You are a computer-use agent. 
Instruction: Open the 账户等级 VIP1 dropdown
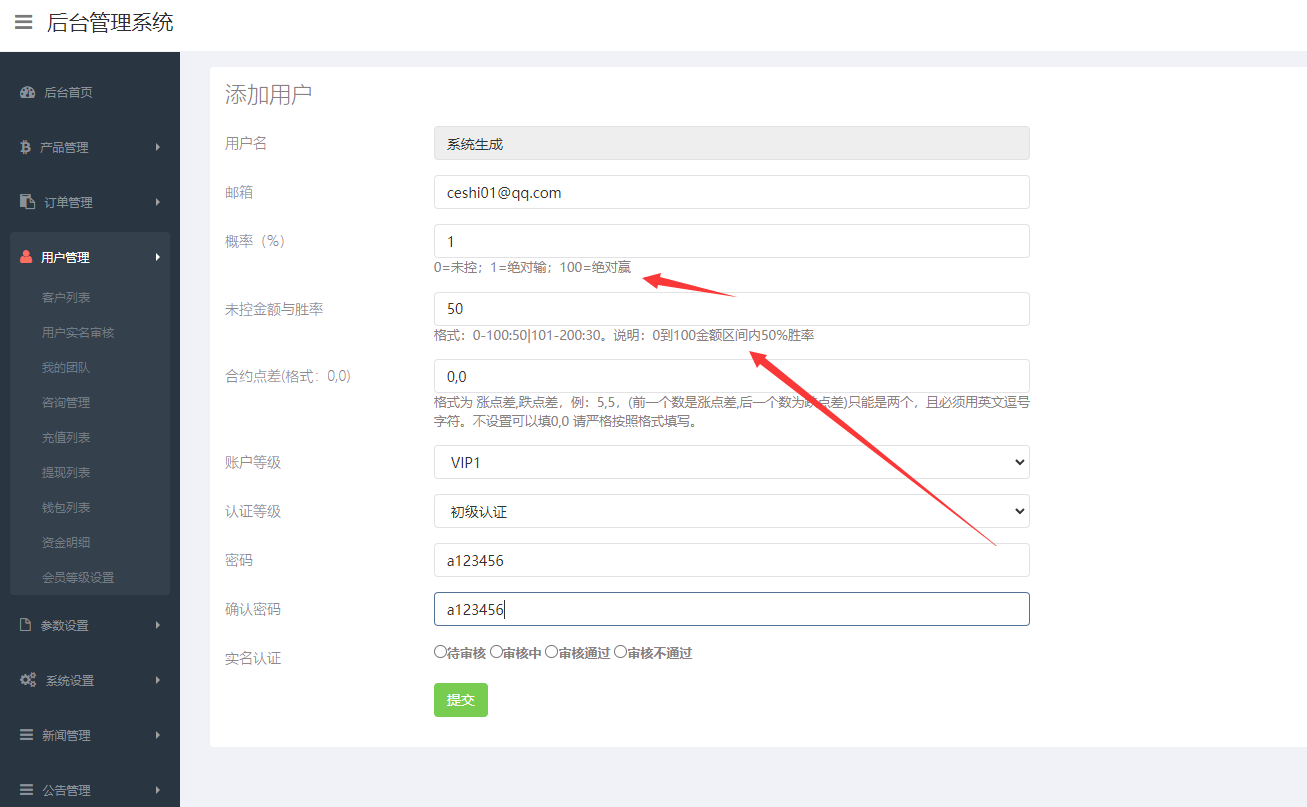[731, 462]
